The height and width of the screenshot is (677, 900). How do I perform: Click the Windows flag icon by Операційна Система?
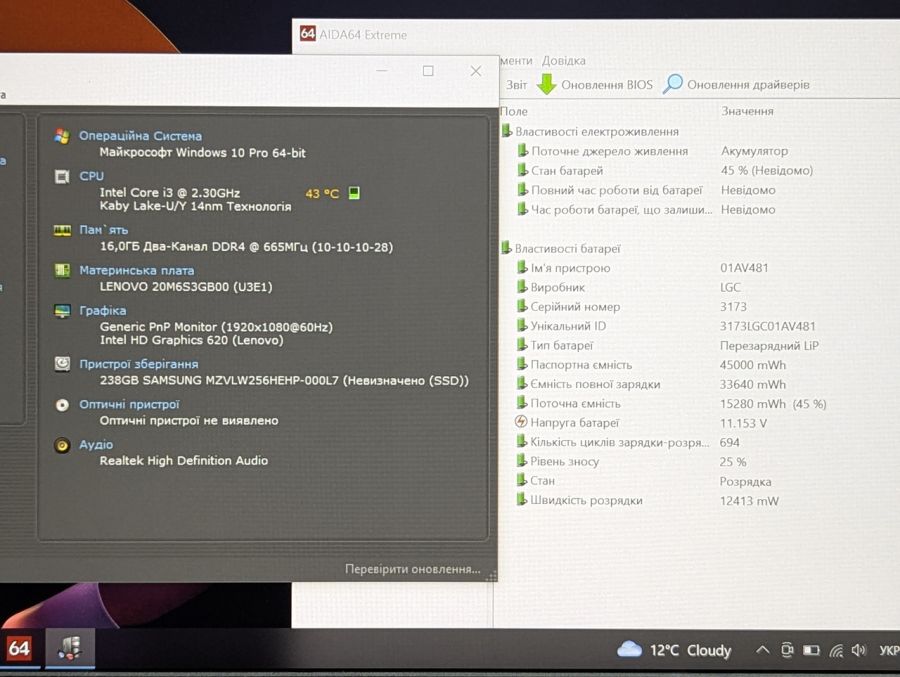pos(62,136)
